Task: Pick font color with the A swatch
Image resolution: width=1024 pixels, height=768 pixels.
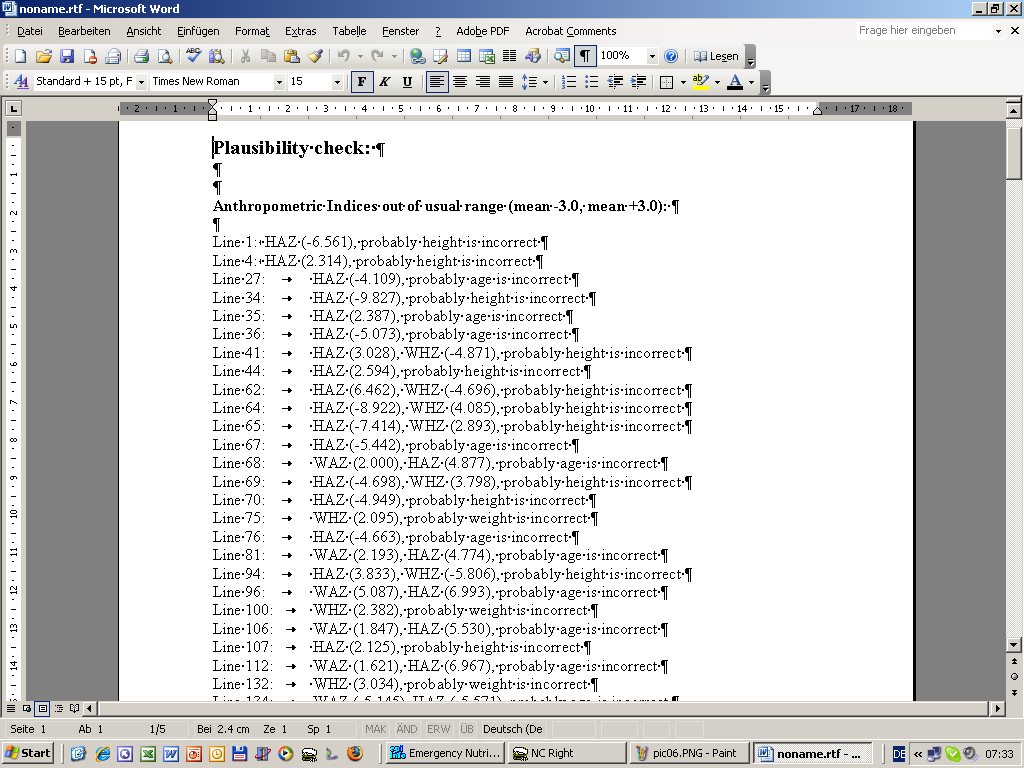Action: click(735, 82)
